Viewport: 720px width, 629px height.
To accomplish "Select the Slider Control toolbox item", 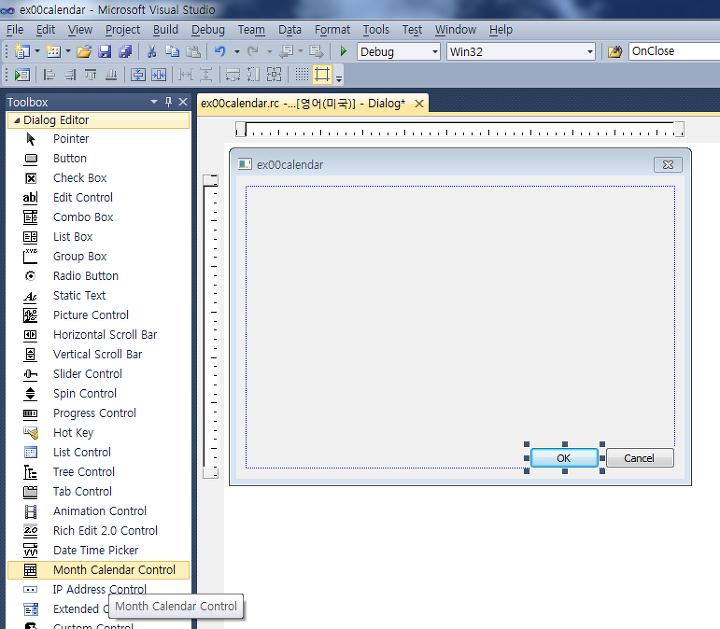I will 98,374.
